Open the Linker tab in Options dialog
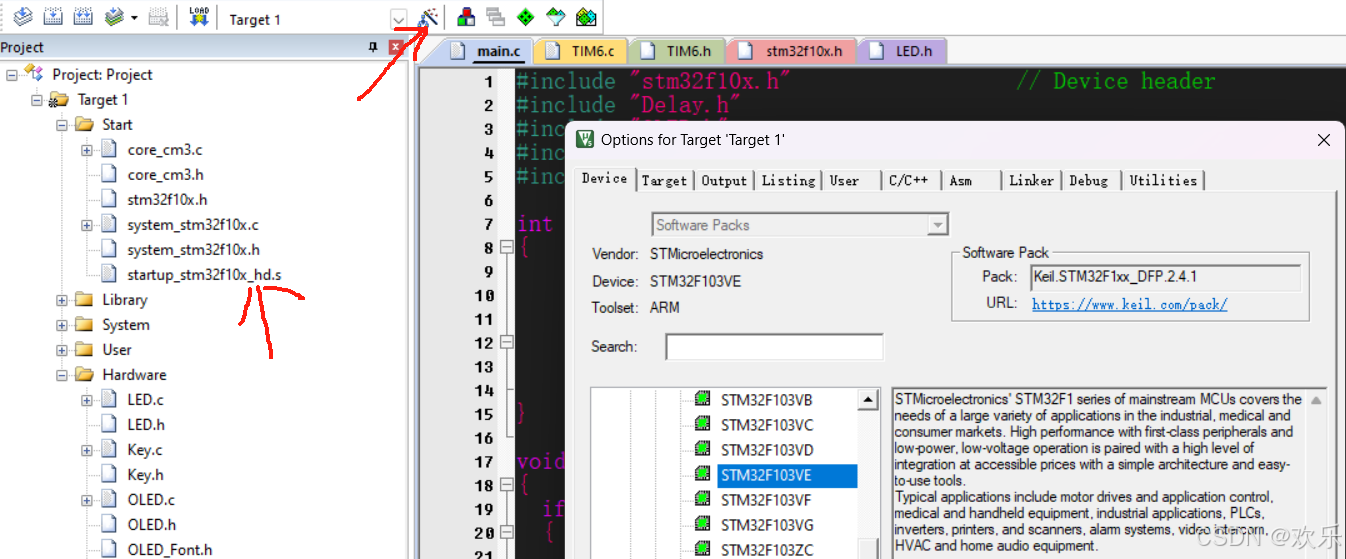The height and width of the screenshot is (559, 1346). coord(1031,180)
